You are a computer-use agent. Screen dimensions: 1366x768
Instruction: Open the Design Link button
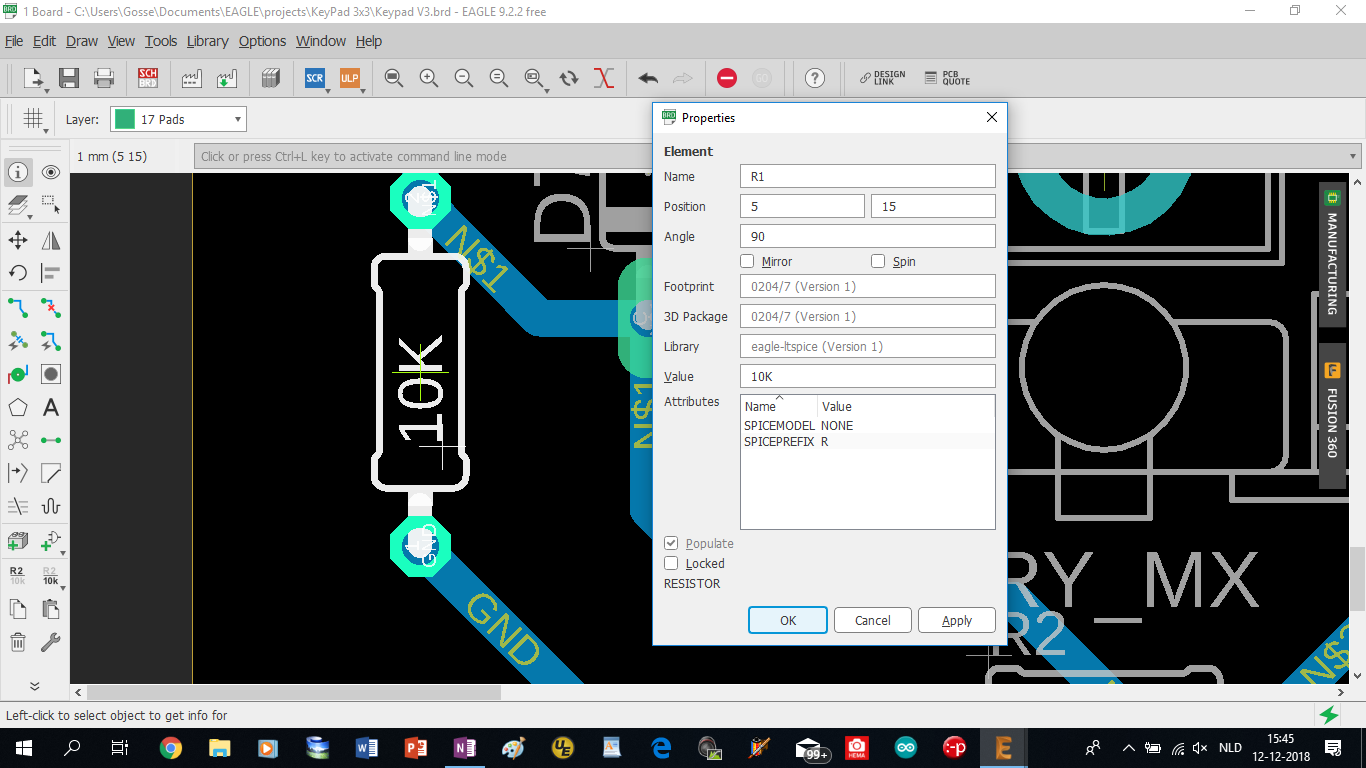click(882, 78)
